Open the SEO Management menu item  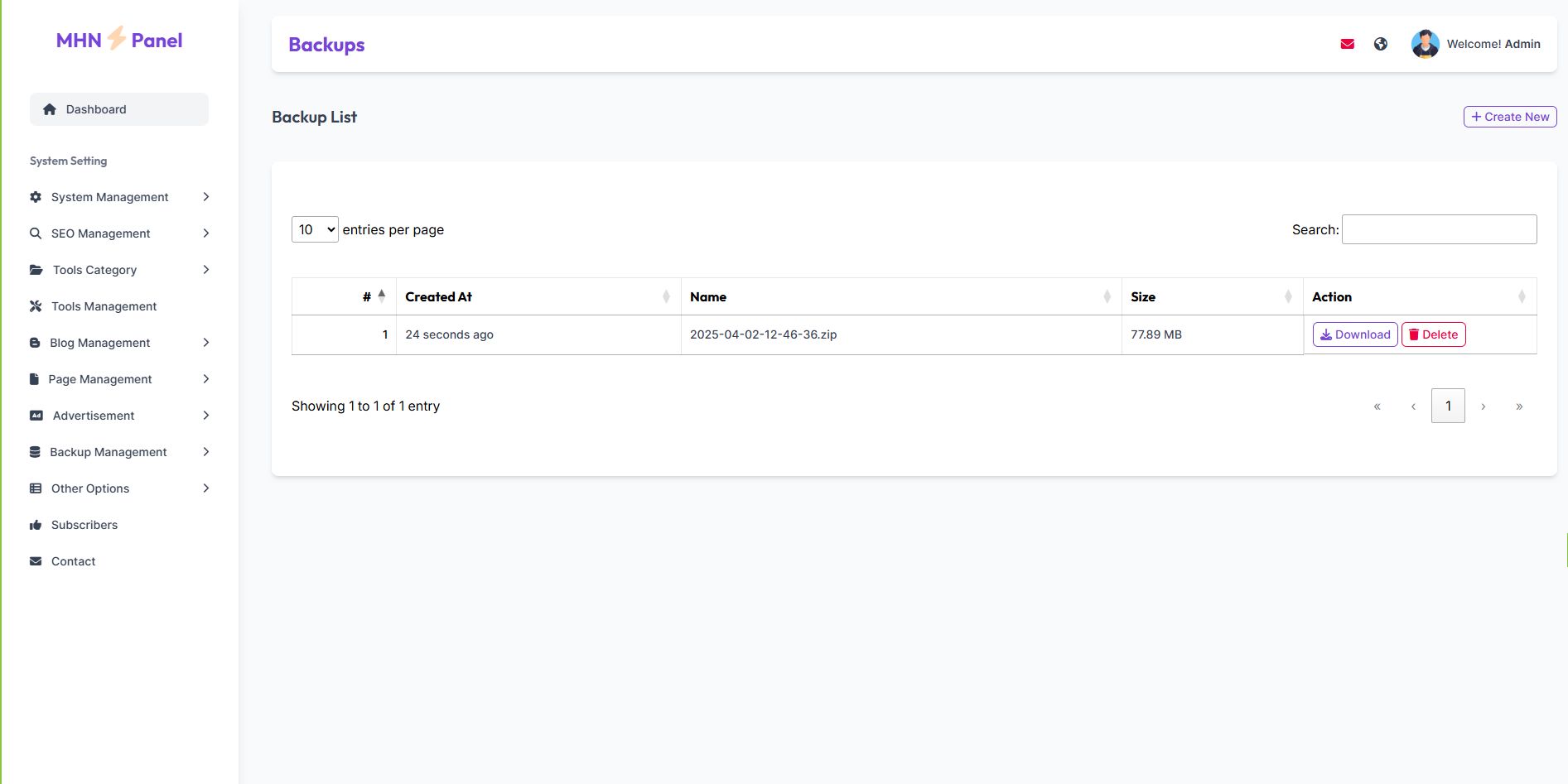[100, 233]
